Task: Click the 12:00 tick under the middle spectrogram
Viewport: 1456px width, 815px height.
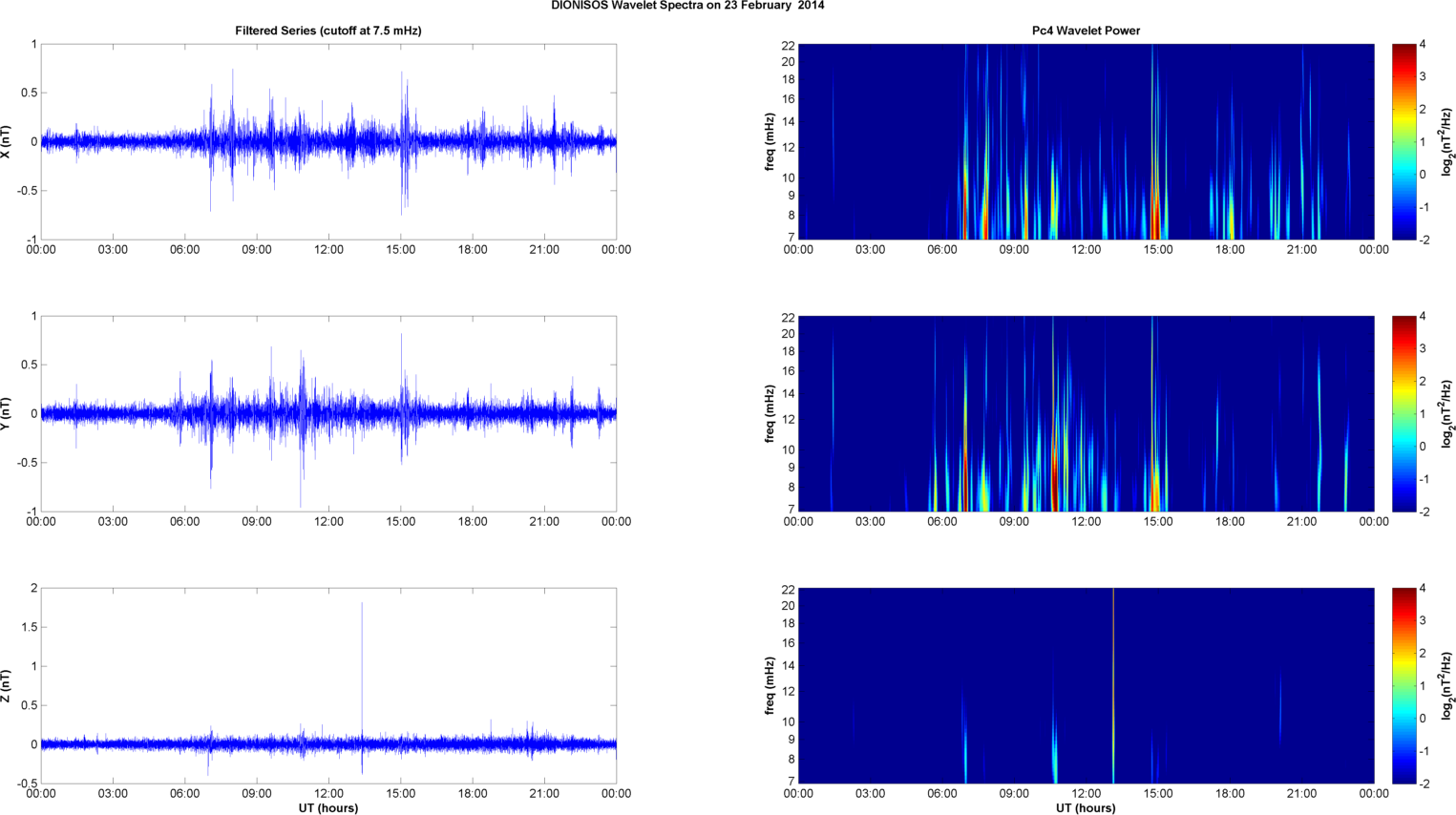Action: click(1086, 522)
